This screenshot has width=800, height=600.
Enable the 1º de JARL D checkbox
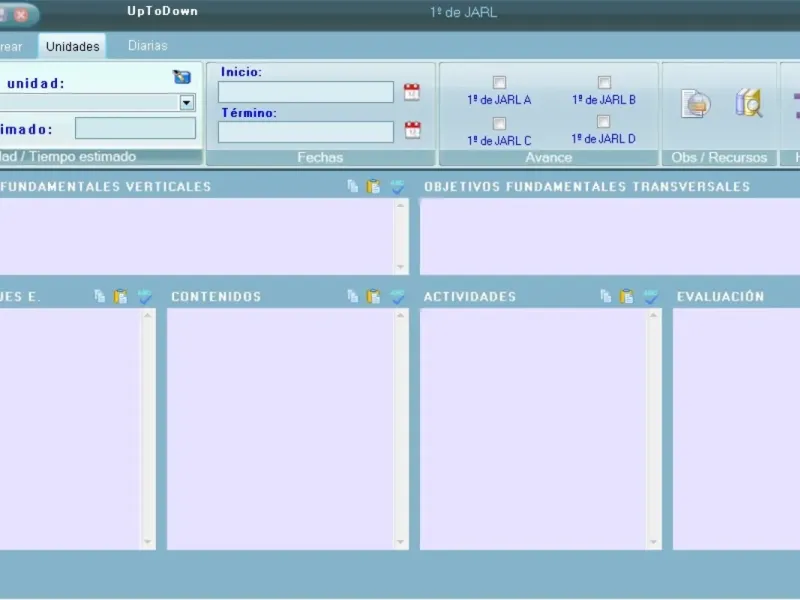(603, 121)
